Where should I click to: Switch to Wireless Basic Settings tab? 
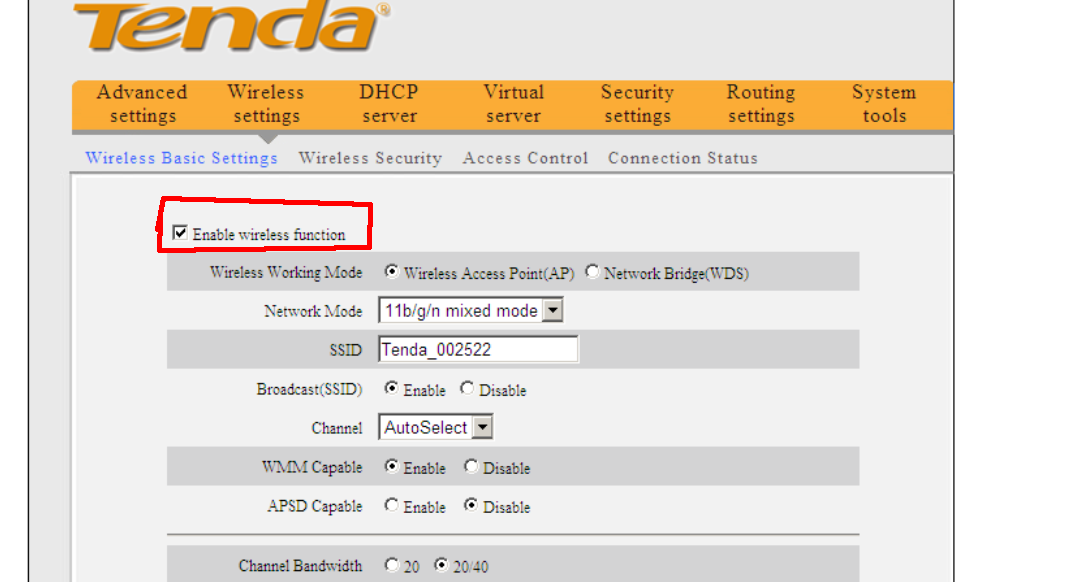point(182,158)
